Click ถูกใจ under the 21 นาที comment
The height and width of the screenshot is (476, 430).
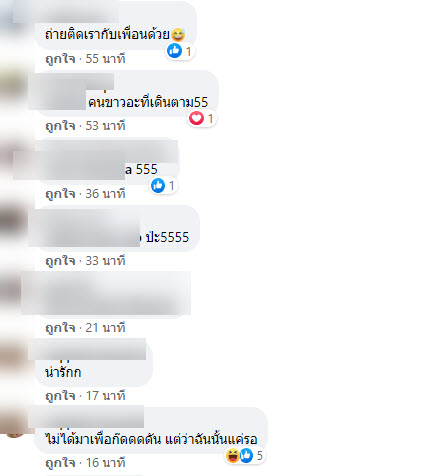(x=60, y=328)
